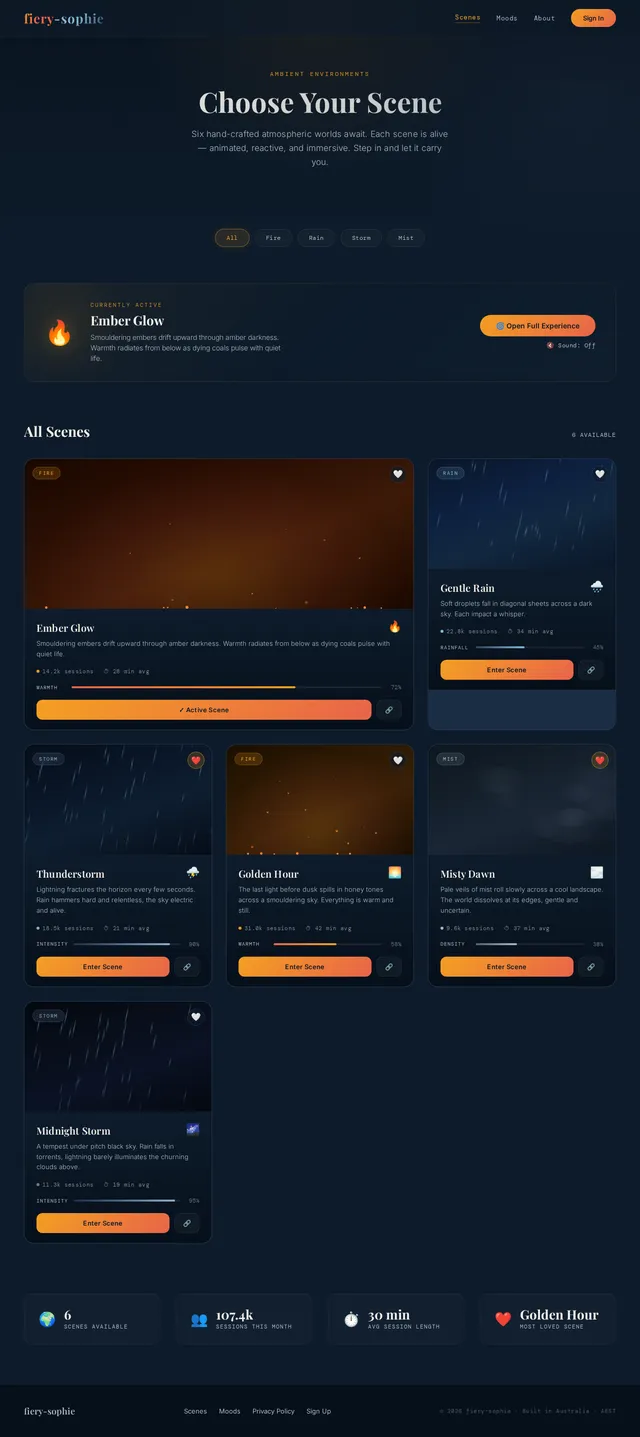
Task: Filter scenes by Fire
Action: click(x=273, y=238)
